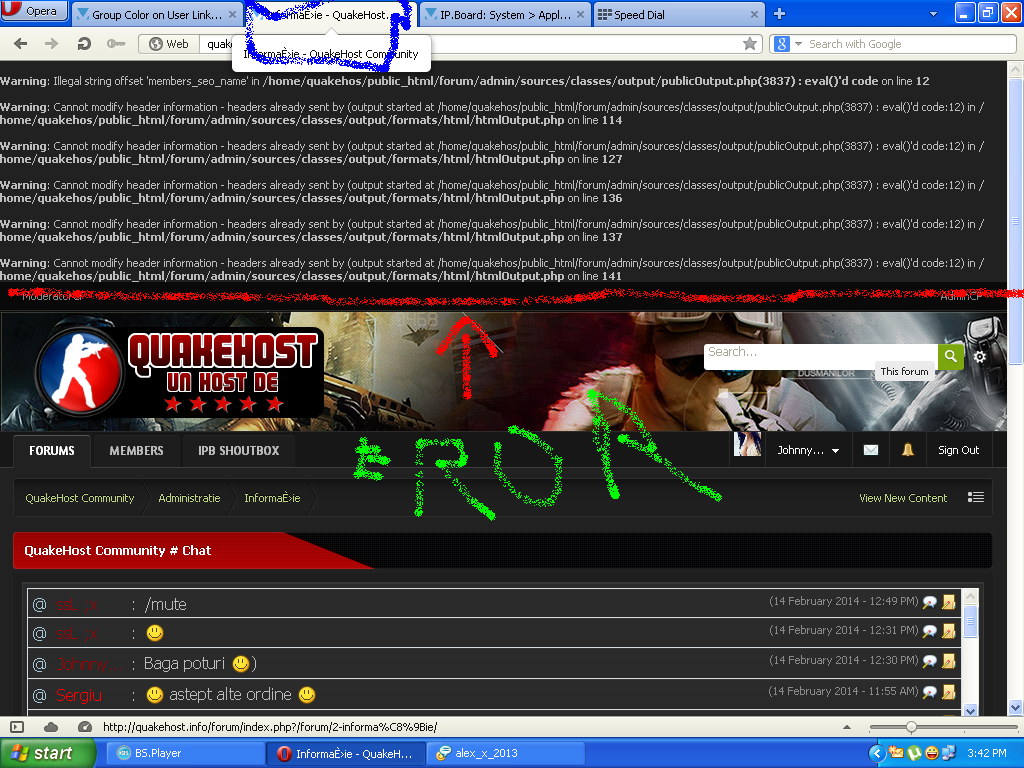Close the Speed Dial tab
This screenshot has height=768, width=1024.
tap(754, 14)
